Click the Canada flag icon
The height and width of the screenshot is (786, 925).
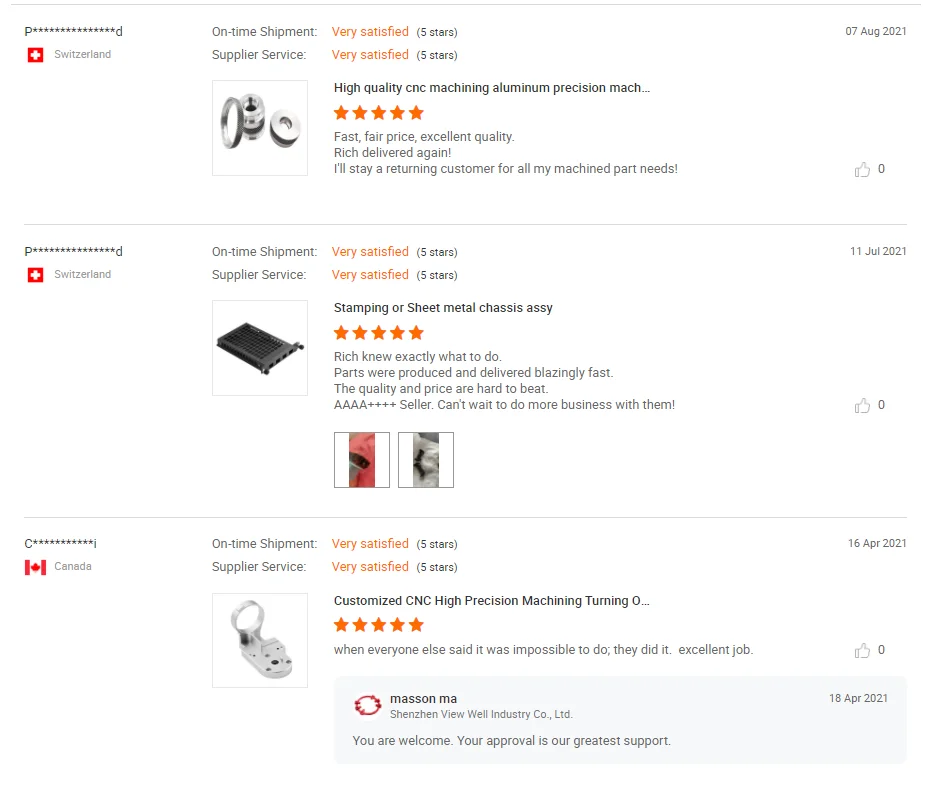click(35, 567)
